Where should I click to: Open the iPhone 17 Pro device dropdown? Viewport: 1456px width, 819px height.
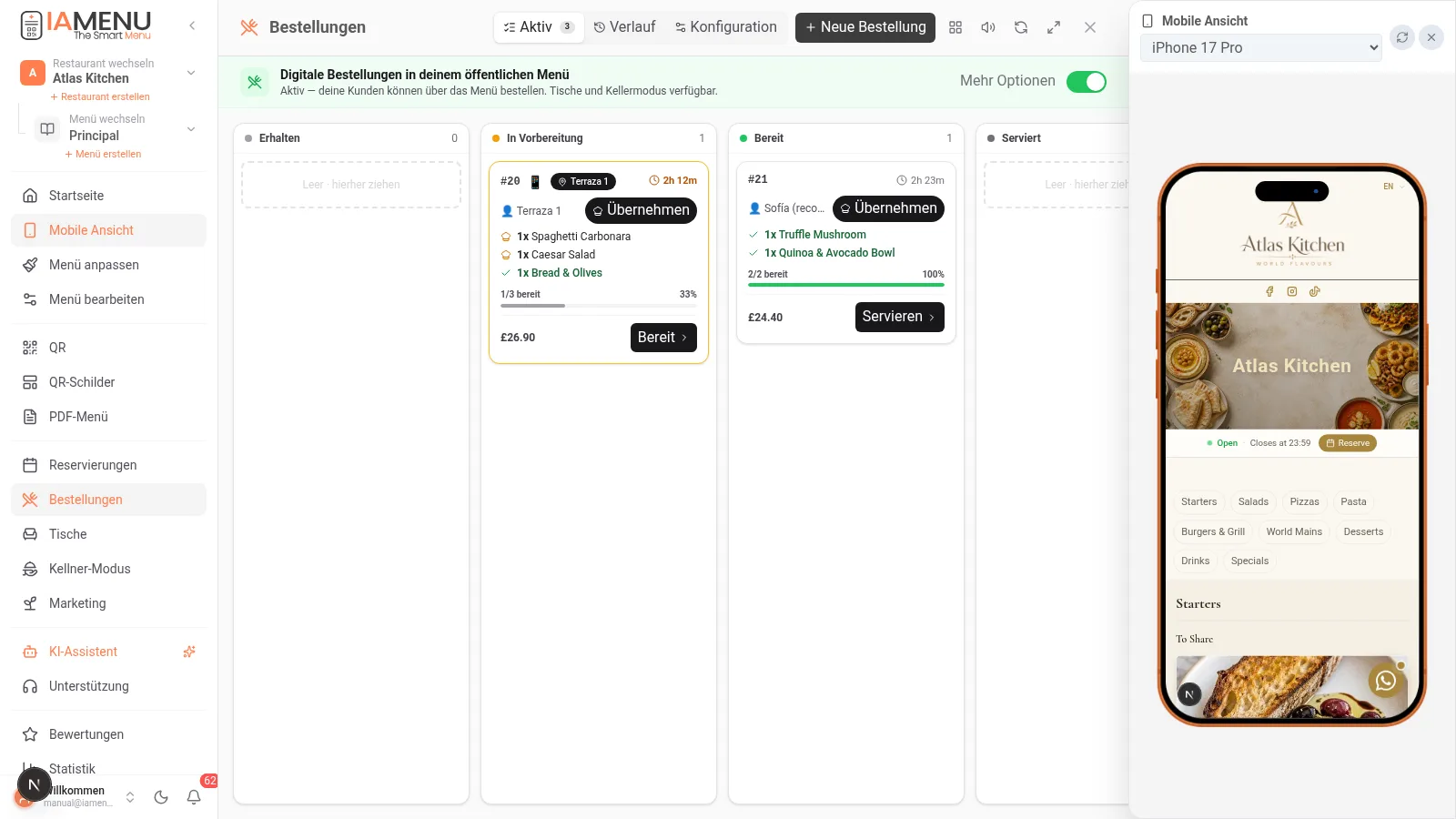[x=1261, y=47]
